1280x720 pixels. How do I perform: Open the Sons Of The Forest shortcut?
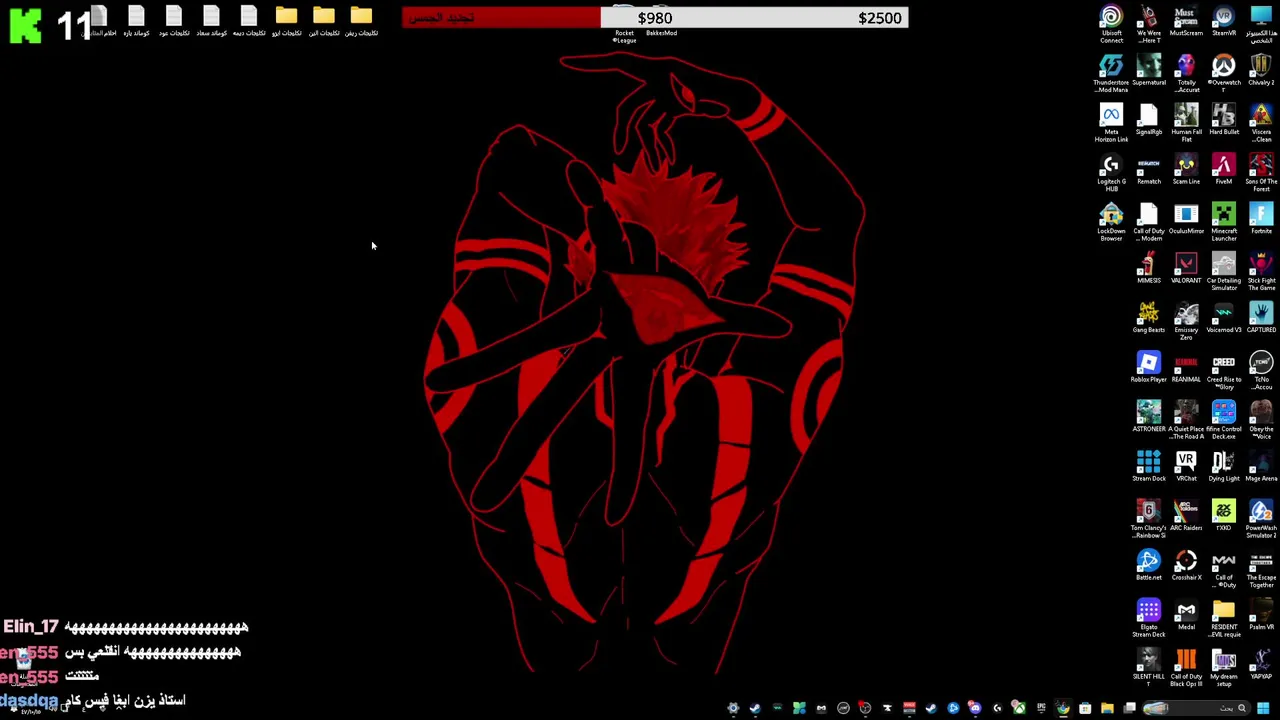(1261, 173)
